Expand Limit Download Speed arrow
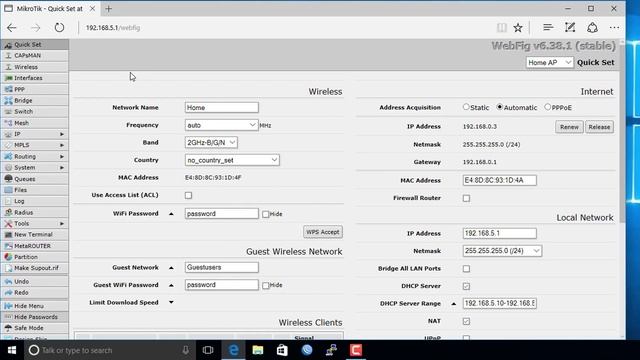Image resolution: width=640 pixels, height=360 pixels. click(x=171, y=302)
